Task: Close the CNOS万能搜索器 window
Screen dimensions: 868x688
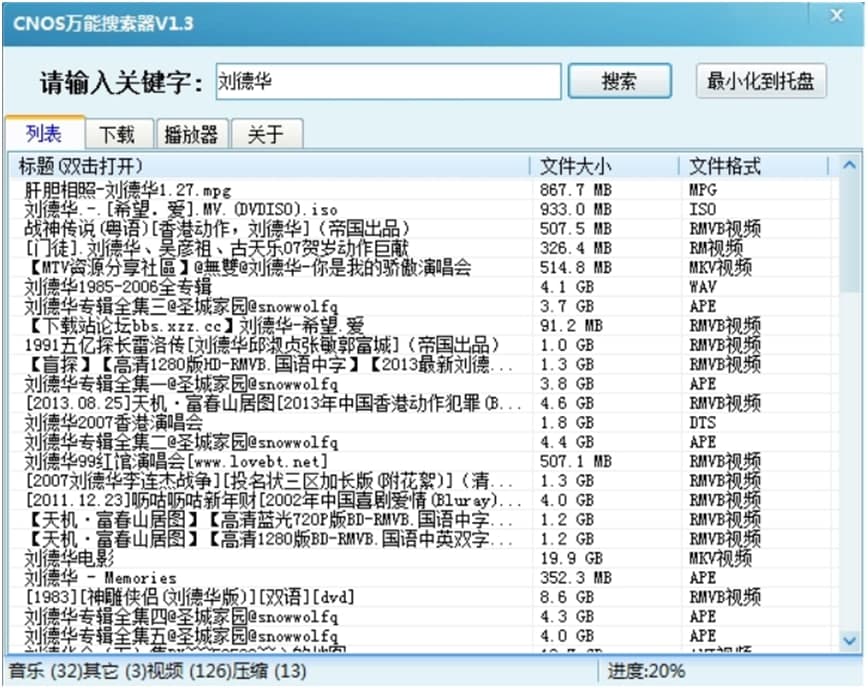Action: coord(837,15)
